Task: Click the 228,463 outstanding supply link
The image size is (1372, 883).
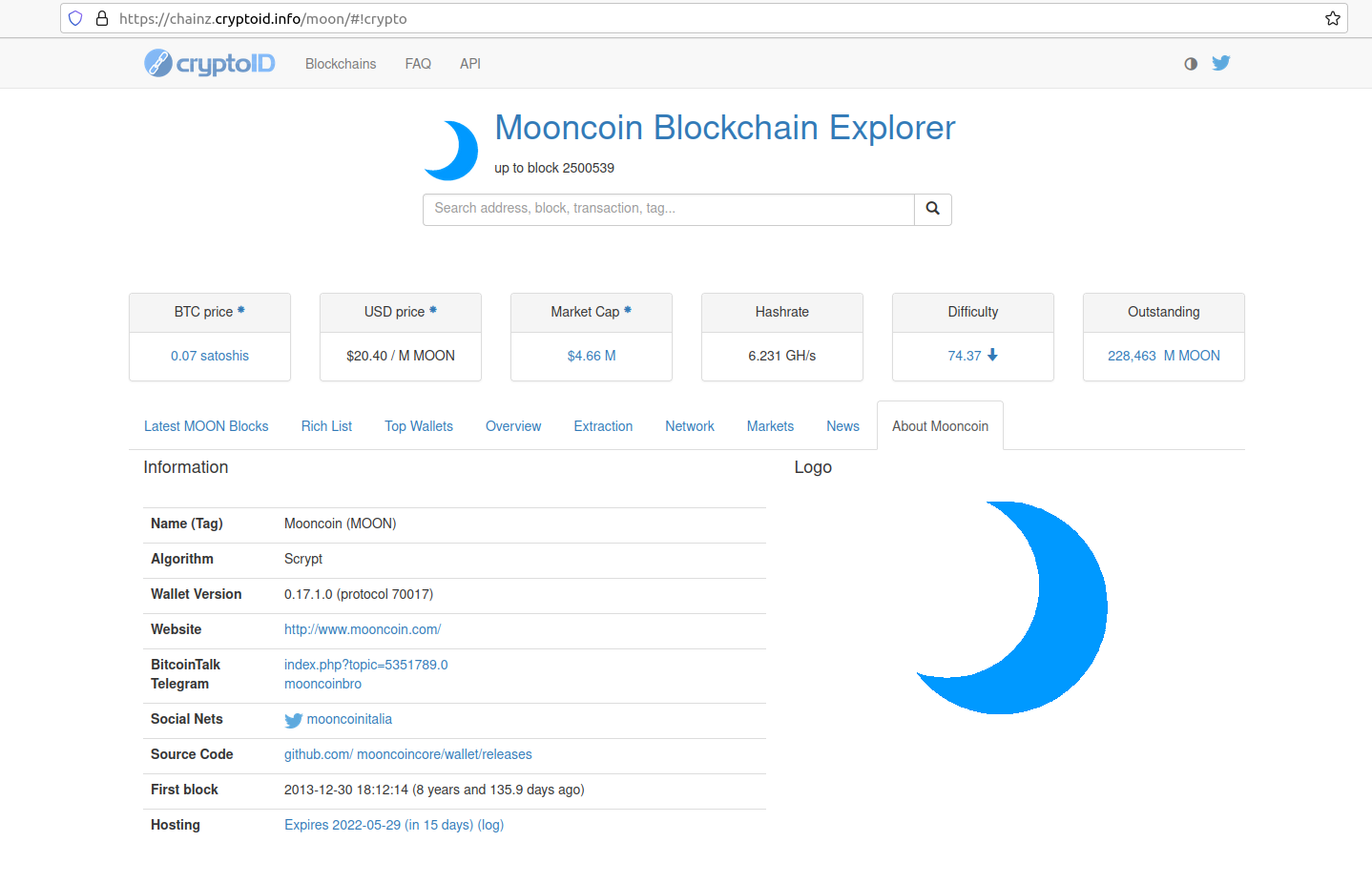Action: (1132, 356)
